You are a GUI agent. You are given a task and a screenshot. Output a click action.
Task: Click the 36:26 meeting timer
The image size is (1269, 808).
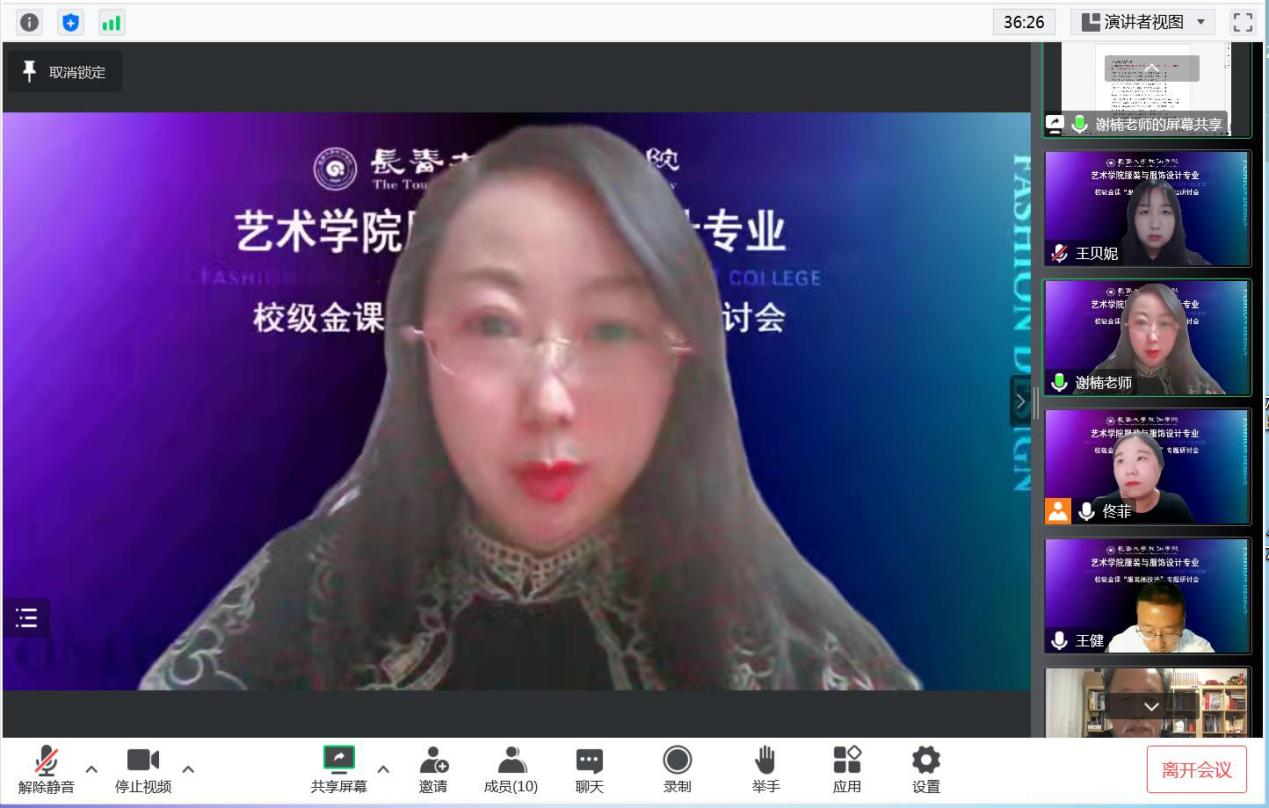1024,22
